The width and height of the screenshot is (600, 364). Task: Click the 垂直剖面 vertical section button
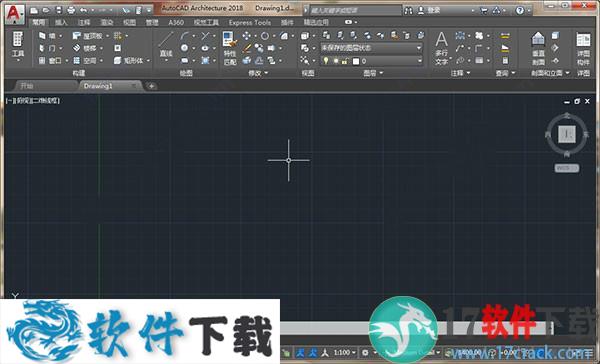pos(538,48)
